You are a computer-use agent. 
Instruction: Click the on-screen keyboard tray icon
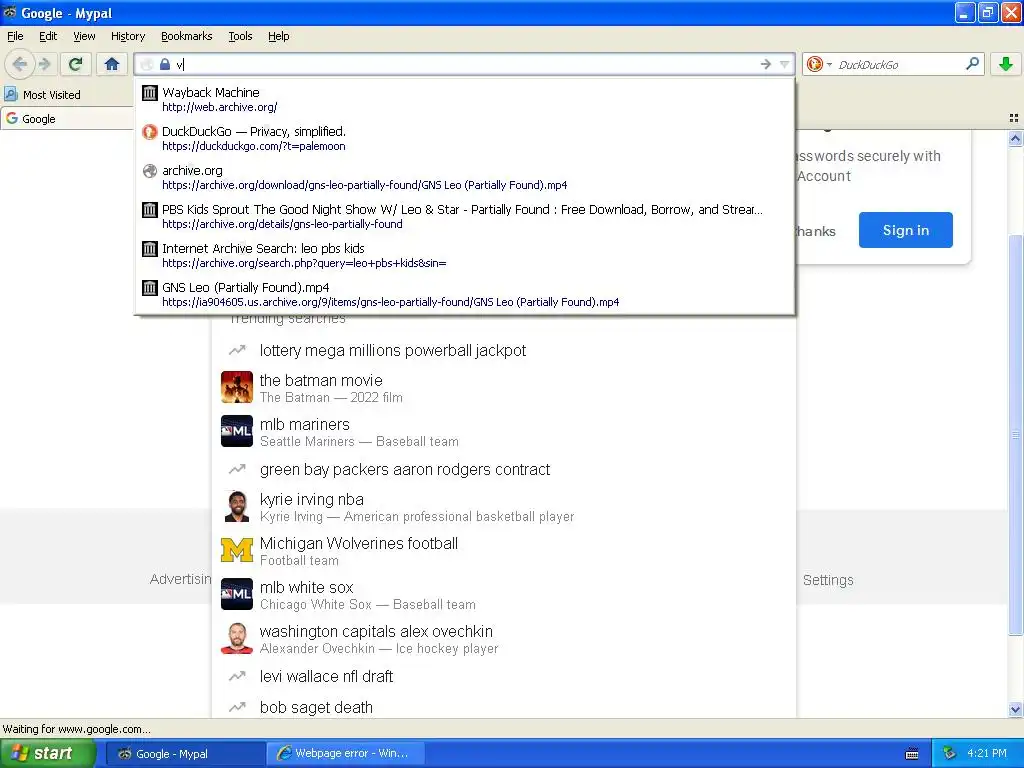coord(912,754)
